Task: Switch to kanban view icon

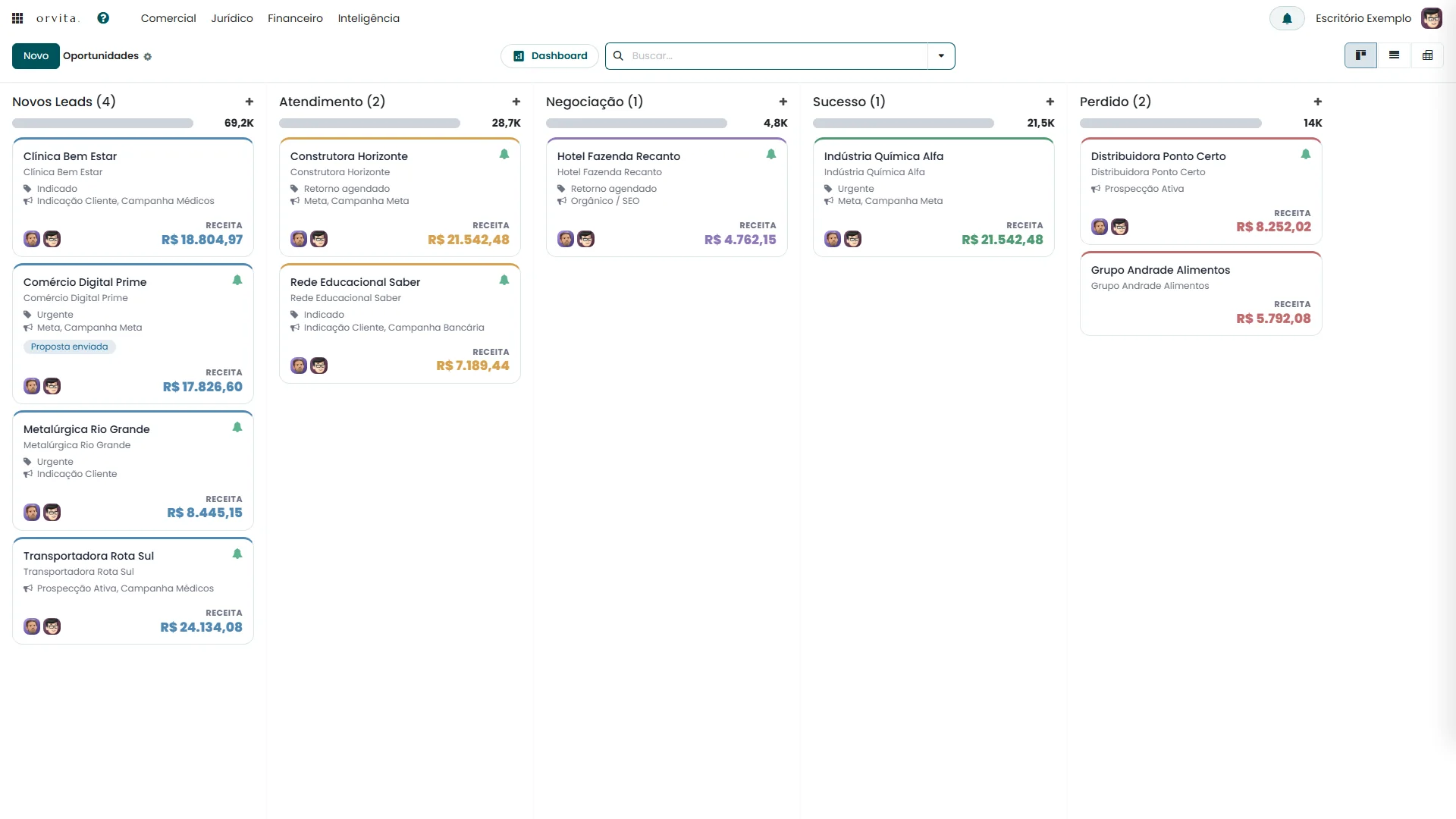Action: coord(1360,55)
